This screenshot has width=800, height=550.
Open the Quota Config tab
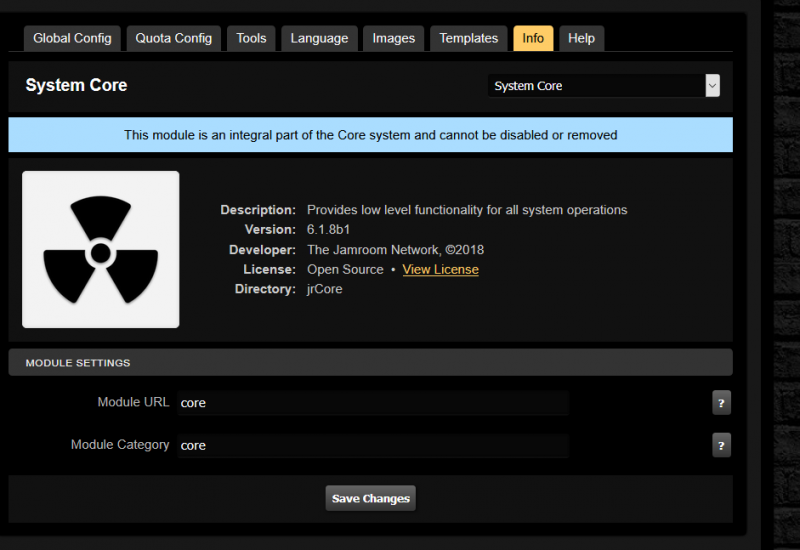click(174, 38)
